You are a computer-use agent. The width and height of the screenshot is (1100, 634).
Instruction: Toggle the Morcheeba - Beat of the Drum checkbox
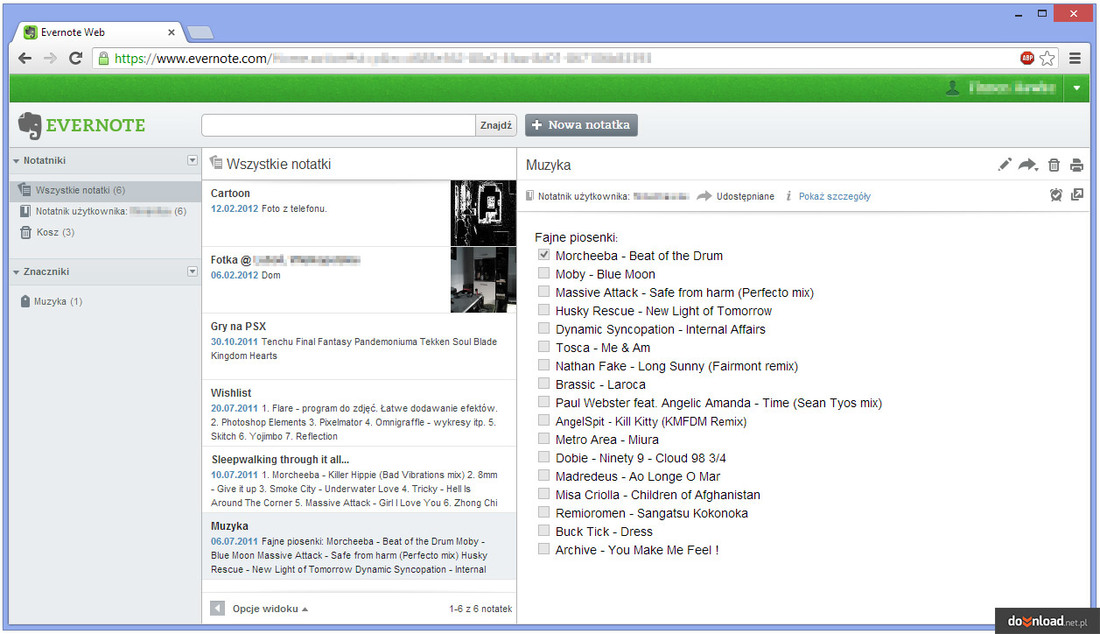pyautogui.click(x=544, y=255)
